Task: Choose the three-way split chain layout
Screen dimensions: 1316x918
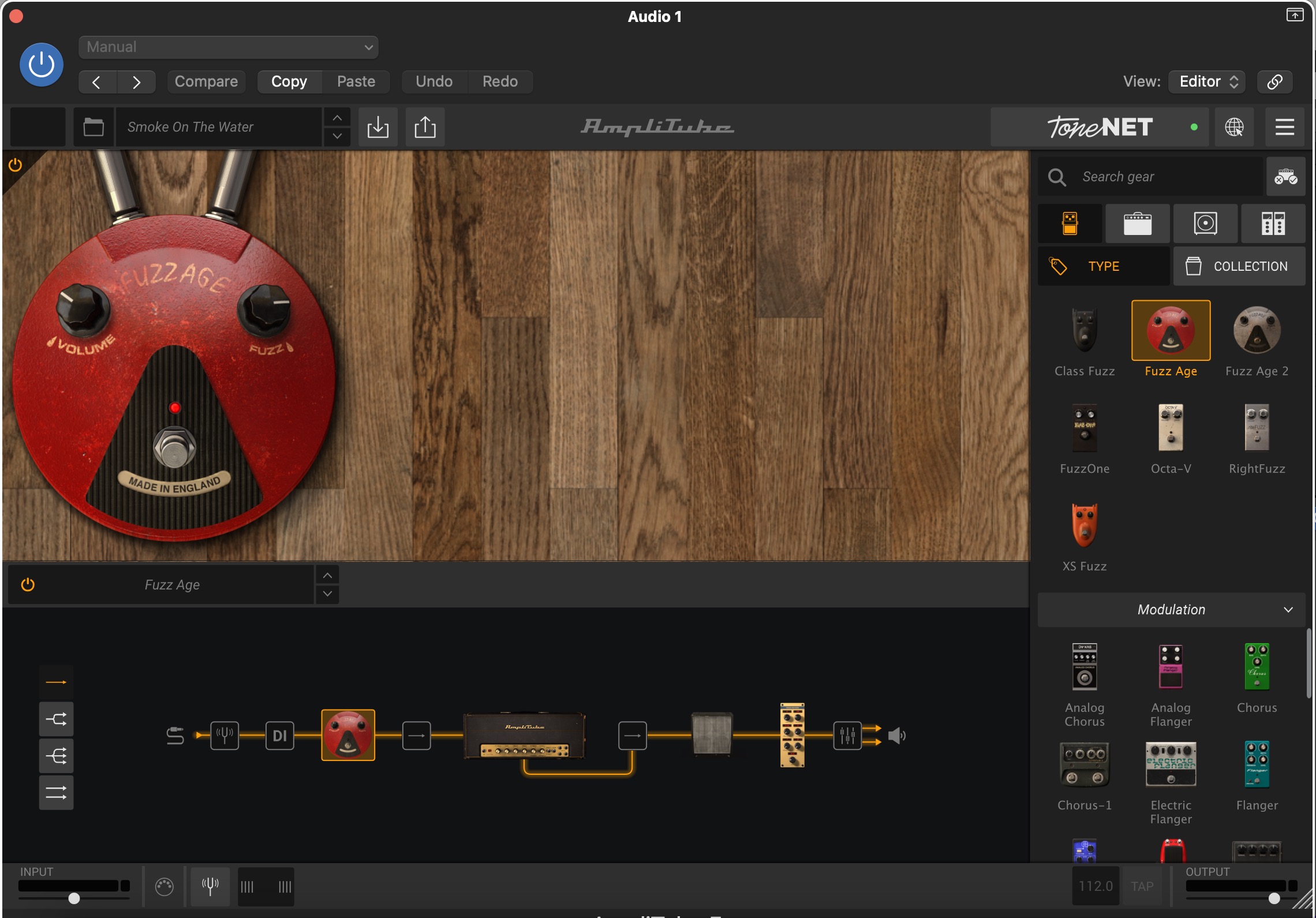Action: coord(56,756)
